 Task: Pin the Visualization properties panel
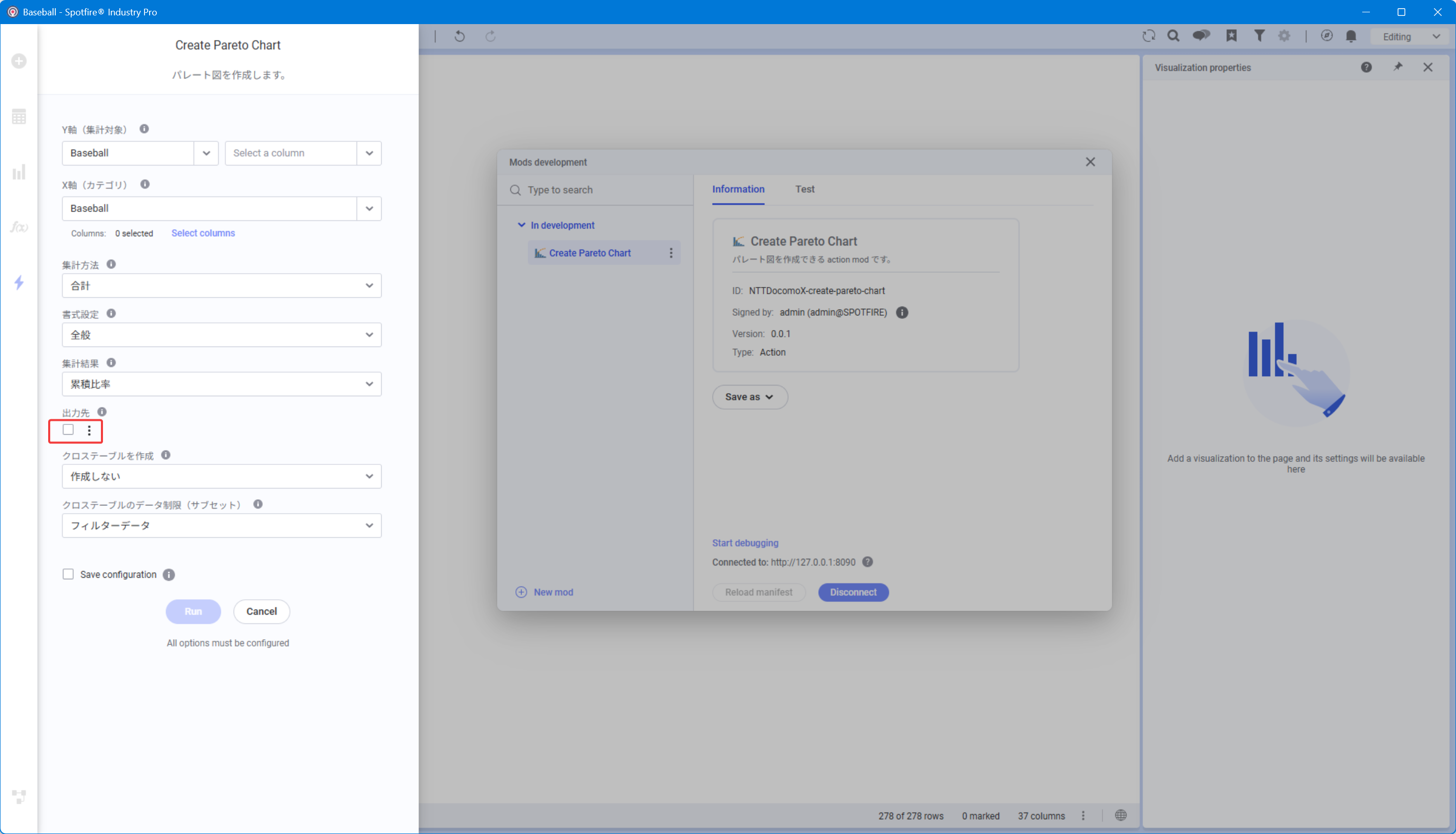coord(1398,67)
